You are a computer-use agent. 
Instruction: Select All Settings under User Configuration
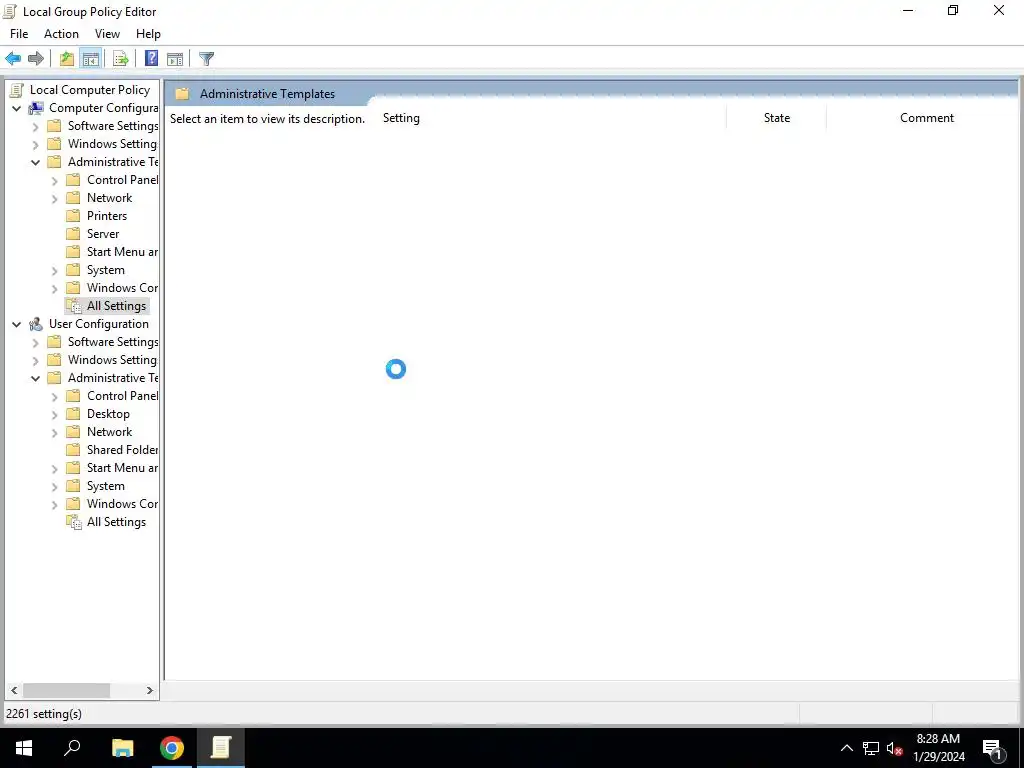[x=116, y=522]
